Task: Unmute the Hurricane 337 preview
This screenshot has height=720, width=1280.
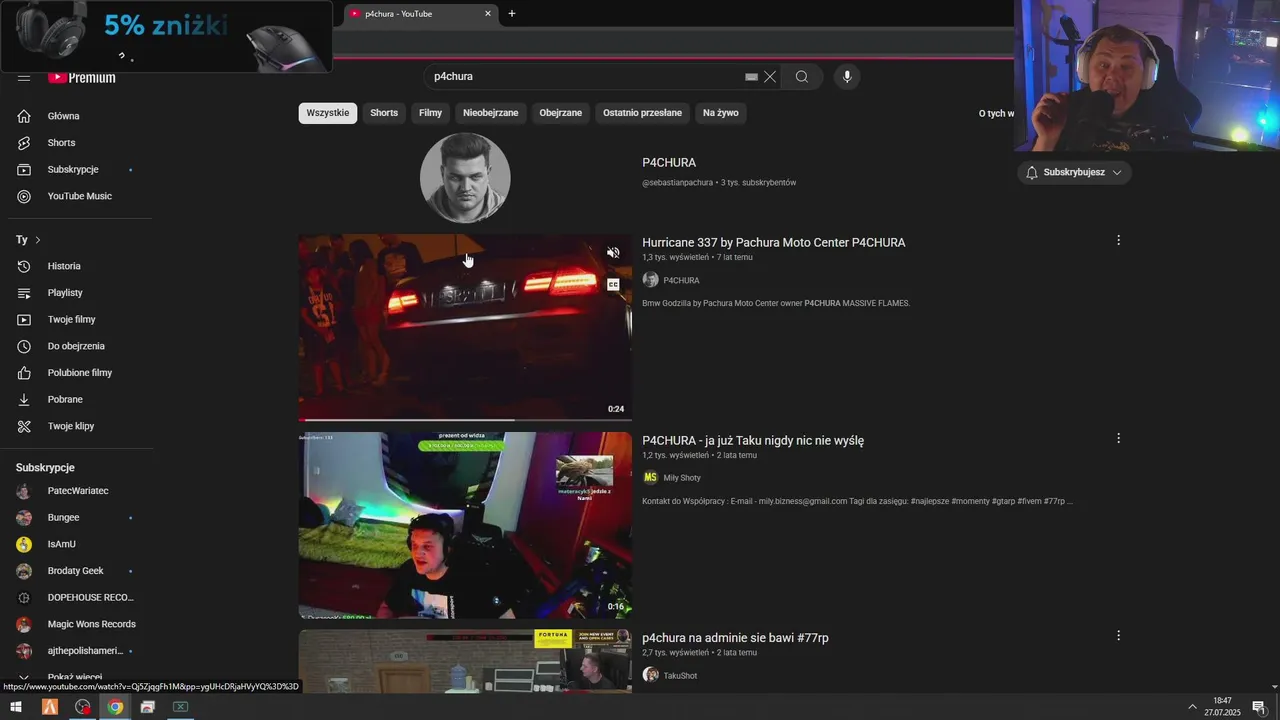Action: coord(613,253)
